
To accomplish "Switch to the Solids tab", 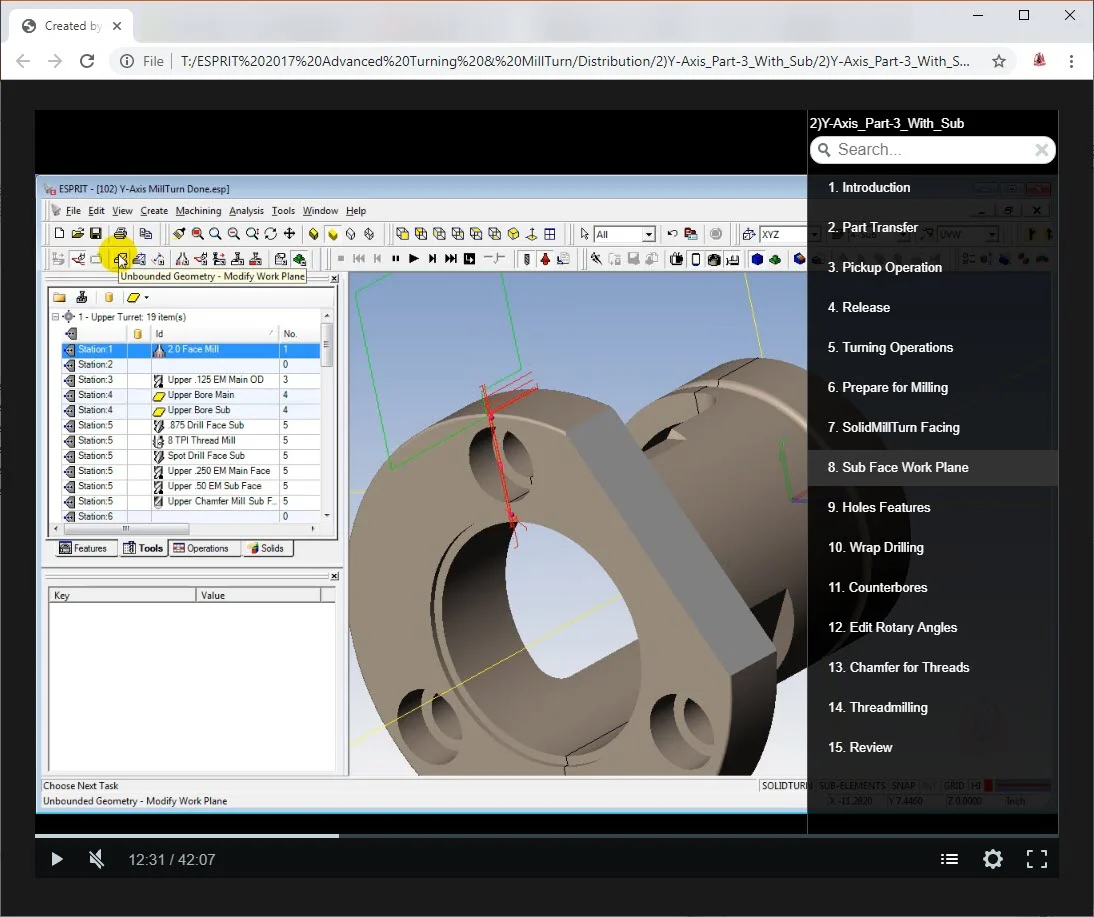I will pyautogui.click(x=267, y=549).
